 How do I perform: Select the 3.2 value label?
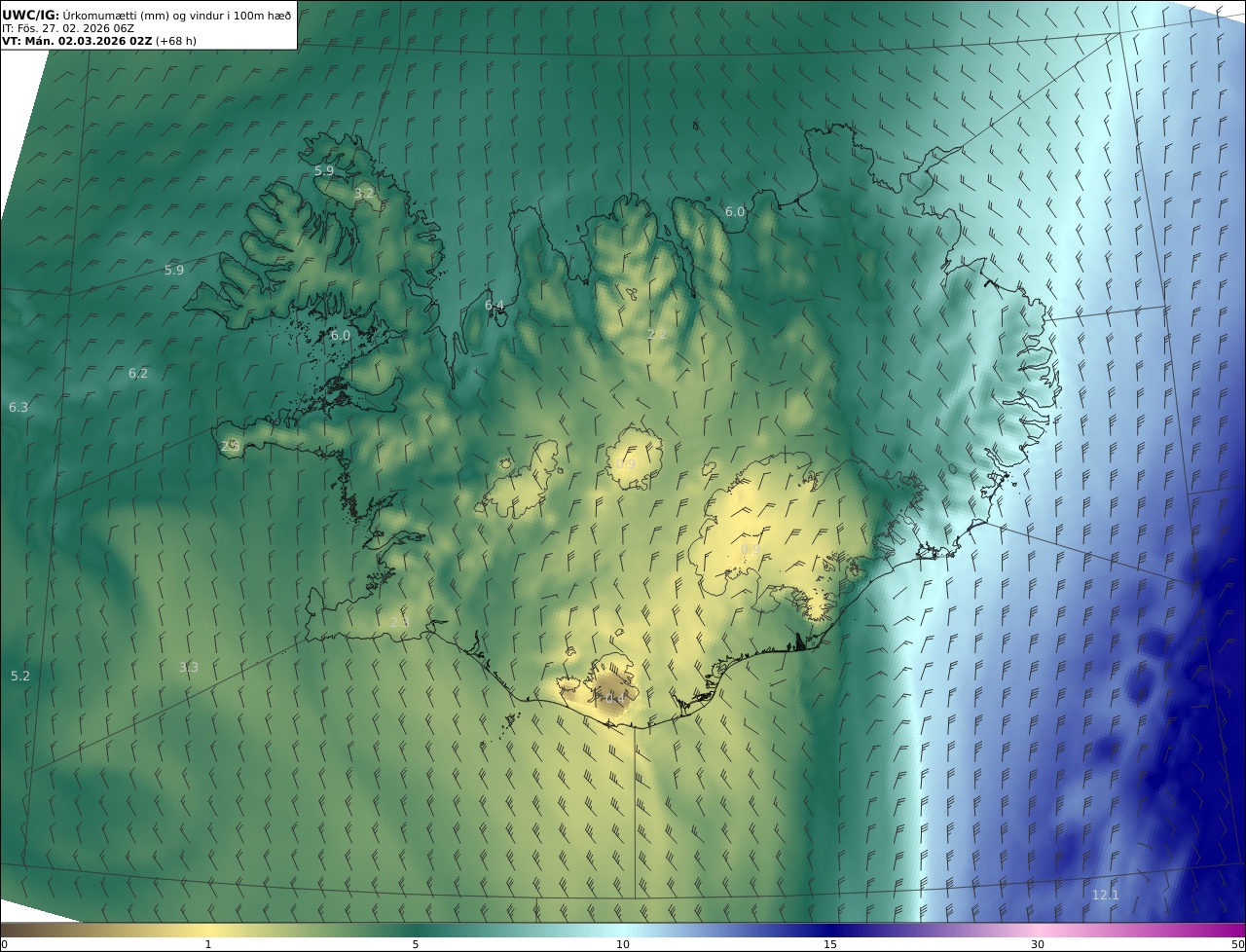click(x=364, y=194)
